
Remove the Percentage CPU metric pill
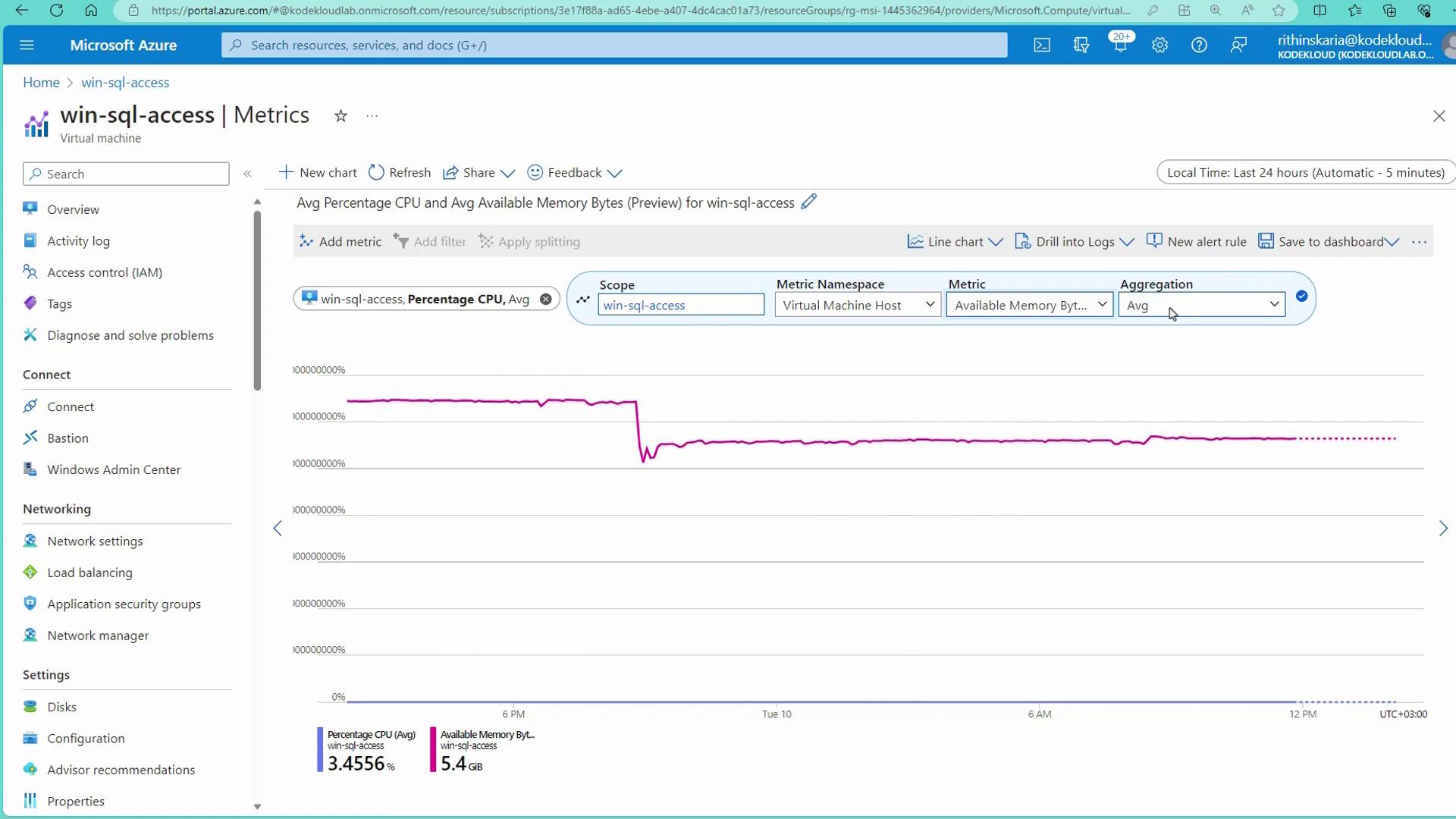(x=545, y=300)
